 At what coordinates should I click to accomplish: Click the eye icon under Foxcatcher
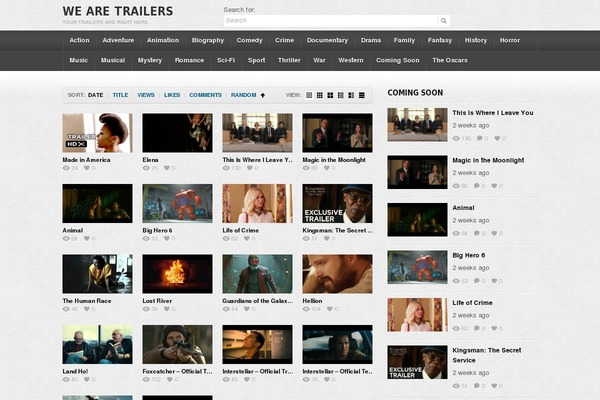pyautogui.click(x=146, y=380)
